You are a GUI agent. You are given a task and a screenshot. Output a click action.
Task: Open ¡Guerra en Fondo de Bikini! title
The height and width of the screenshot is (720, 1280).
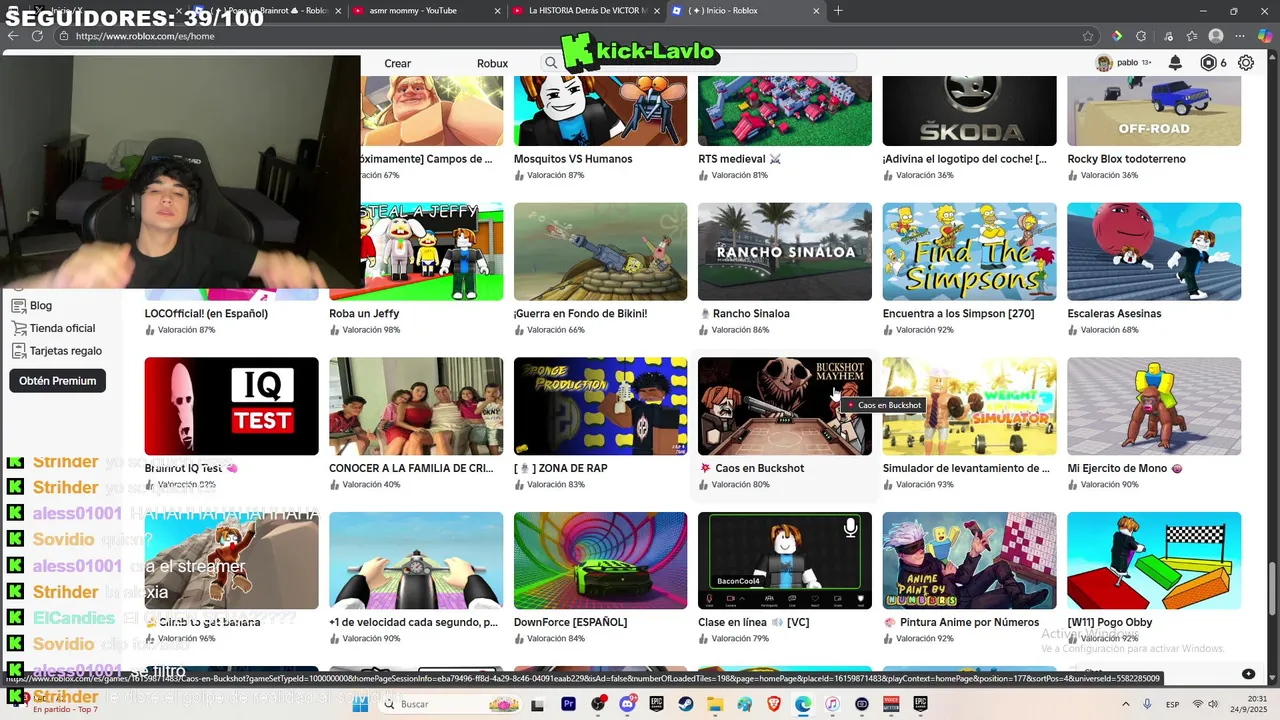[580, 314]
